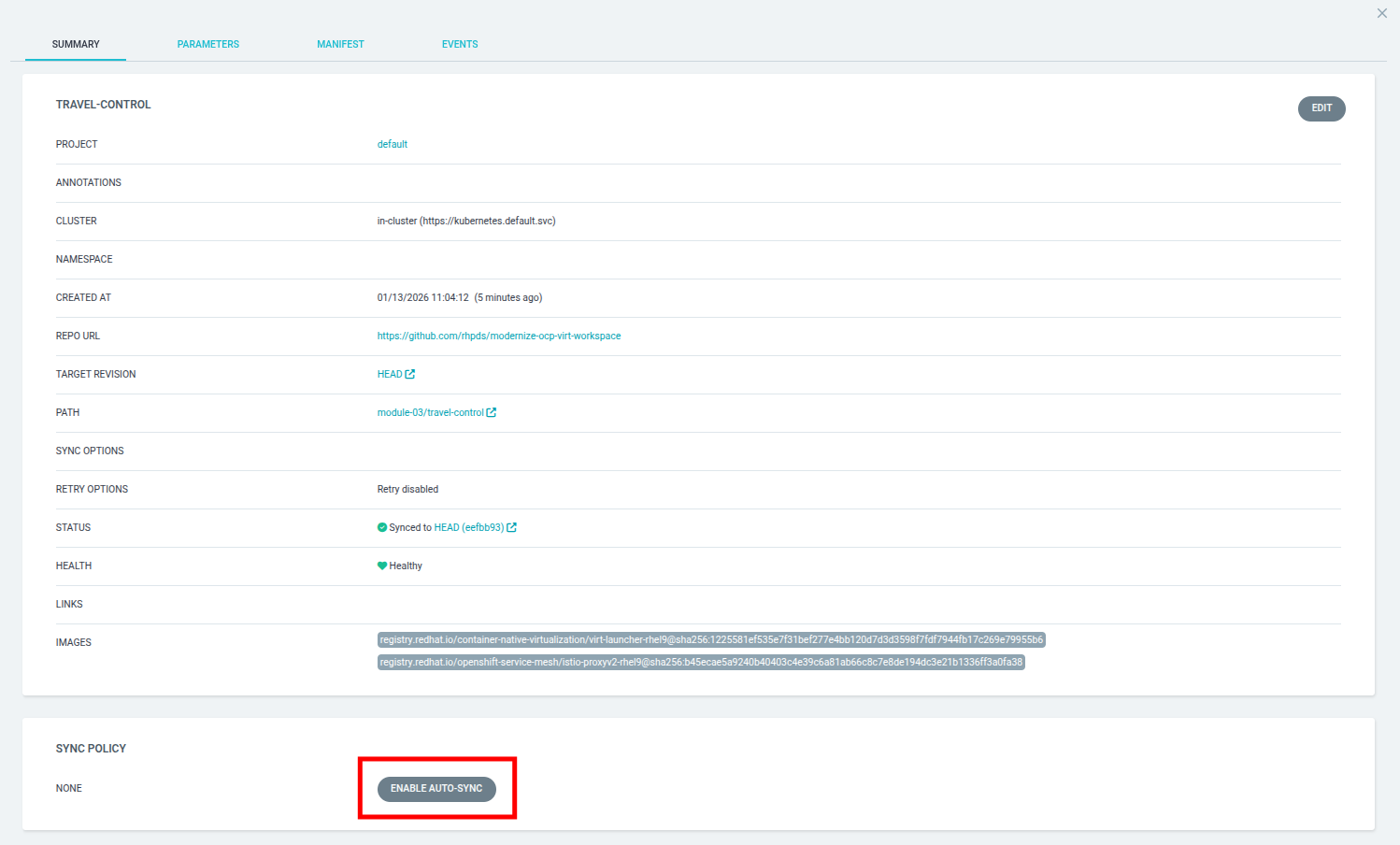Click the virt-launcher-rhel9 image chip
The width and height of the screenshot is (1400, 845).
710,639
